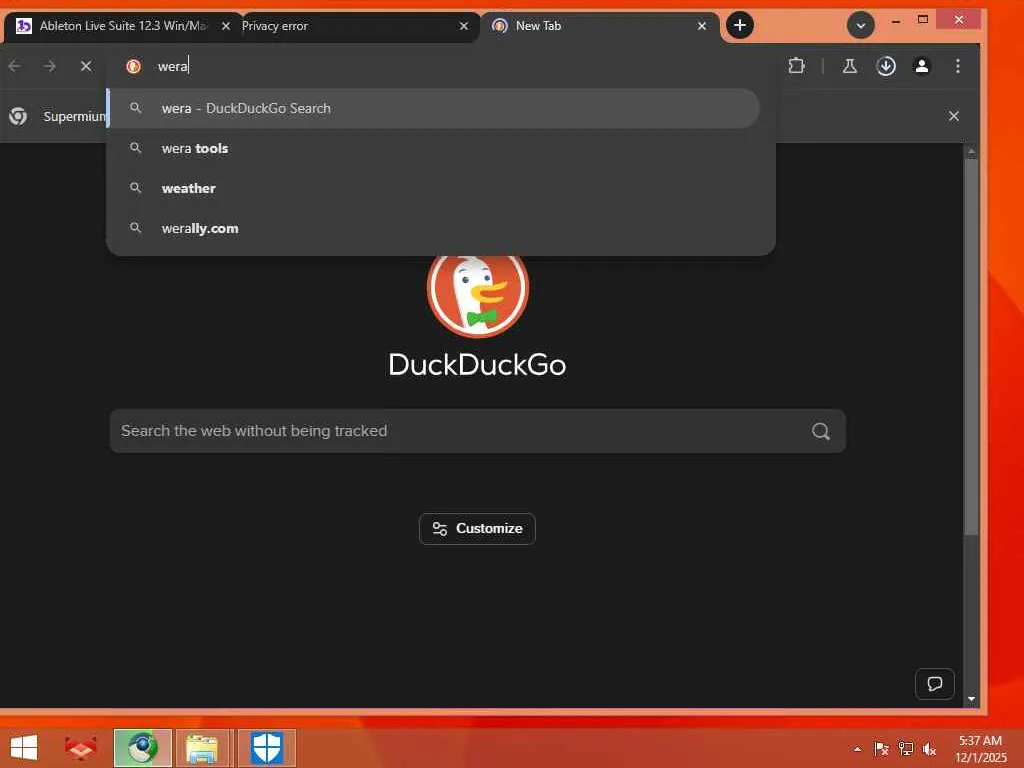Open Supermium browser from taskbar
This screenshot has width=1024, height=768.
pos(142,748)
